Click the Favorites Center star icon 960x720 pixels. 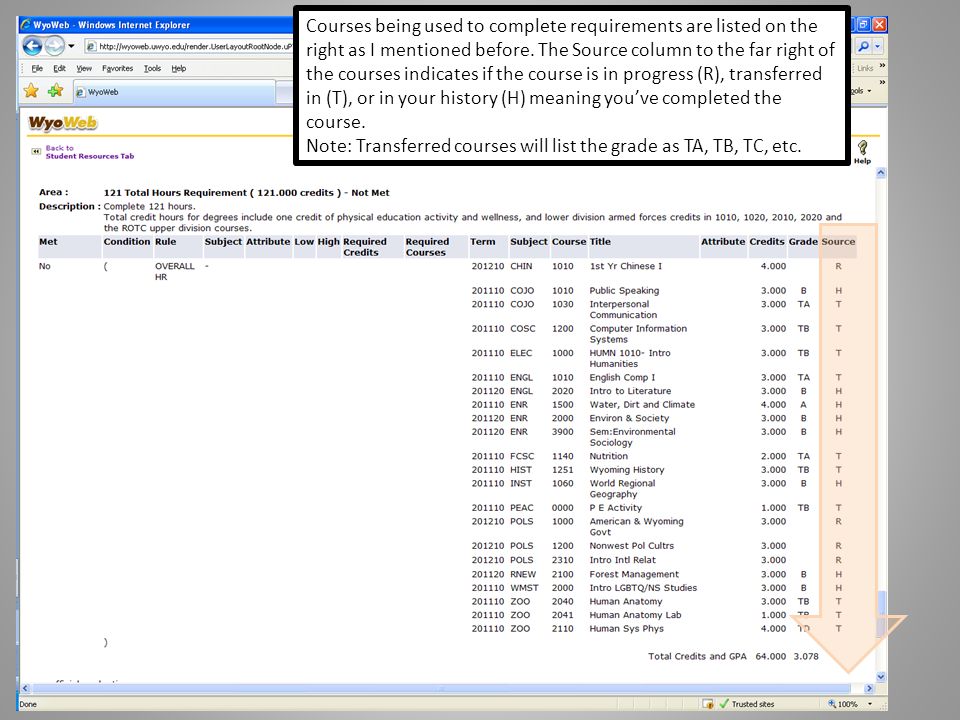point(31,91)
